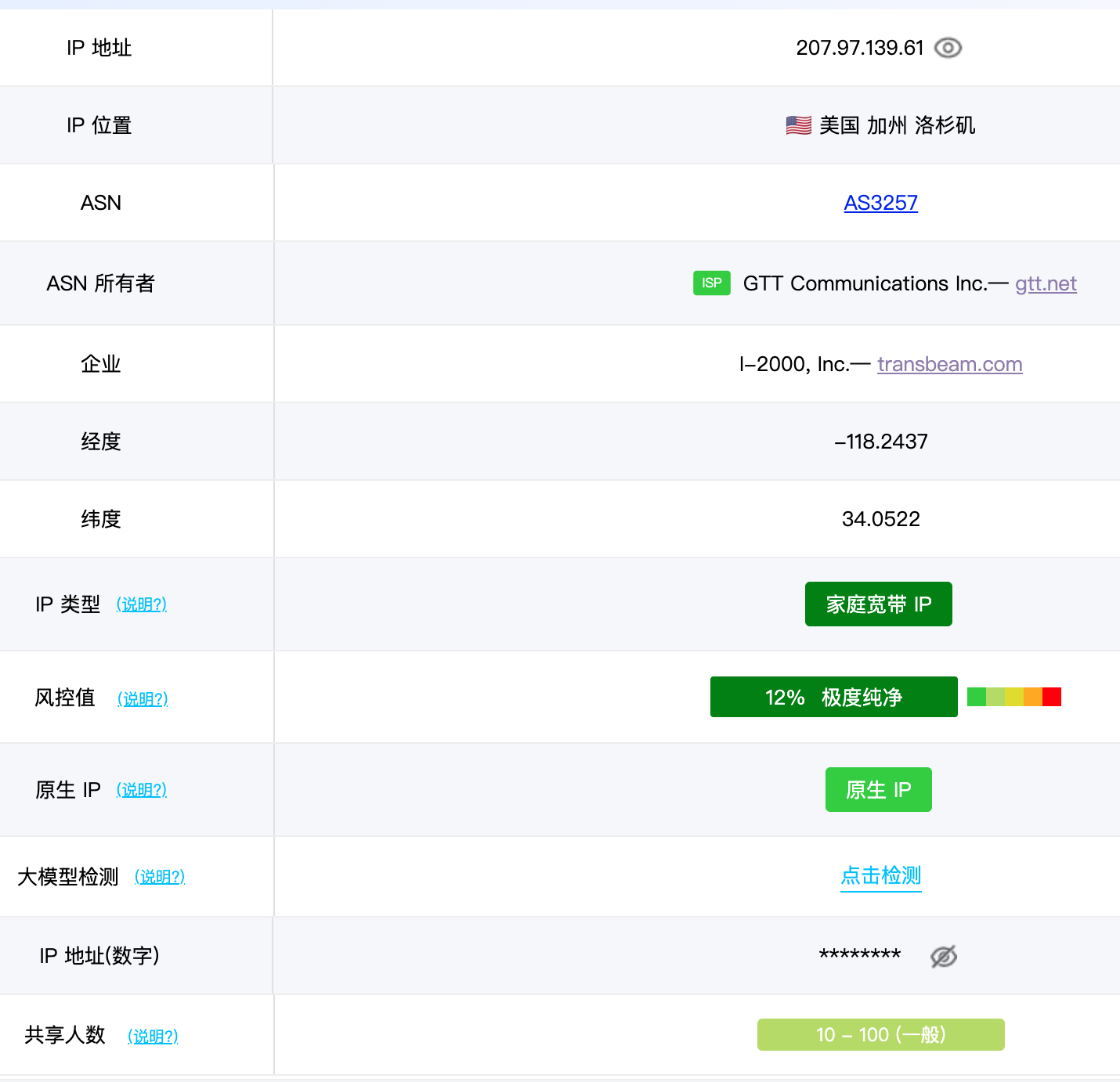Click the I-2000, Inc. company text

coord(794,364)
